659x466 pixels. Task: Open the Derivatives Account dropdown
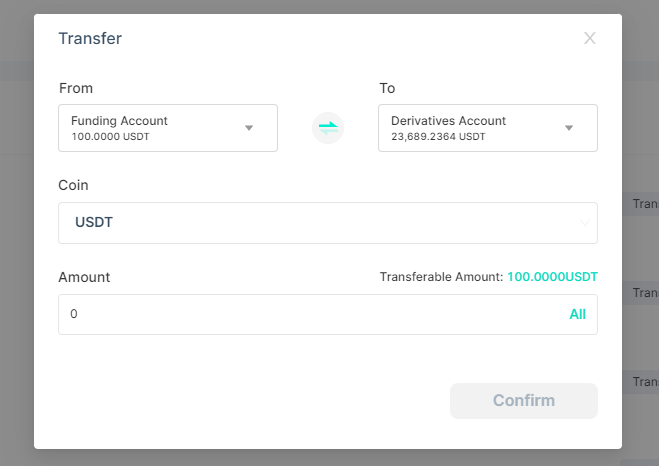pos(488,128)
